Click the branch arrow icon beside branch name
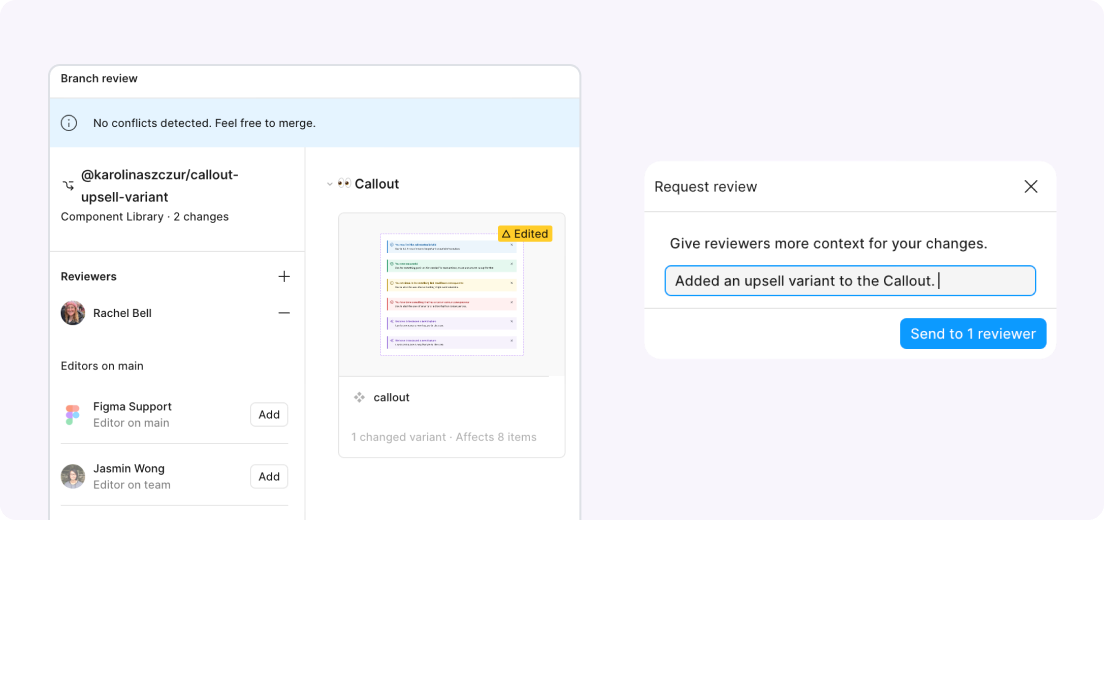This screenshot has height=680, width=1104. [68, 185]
